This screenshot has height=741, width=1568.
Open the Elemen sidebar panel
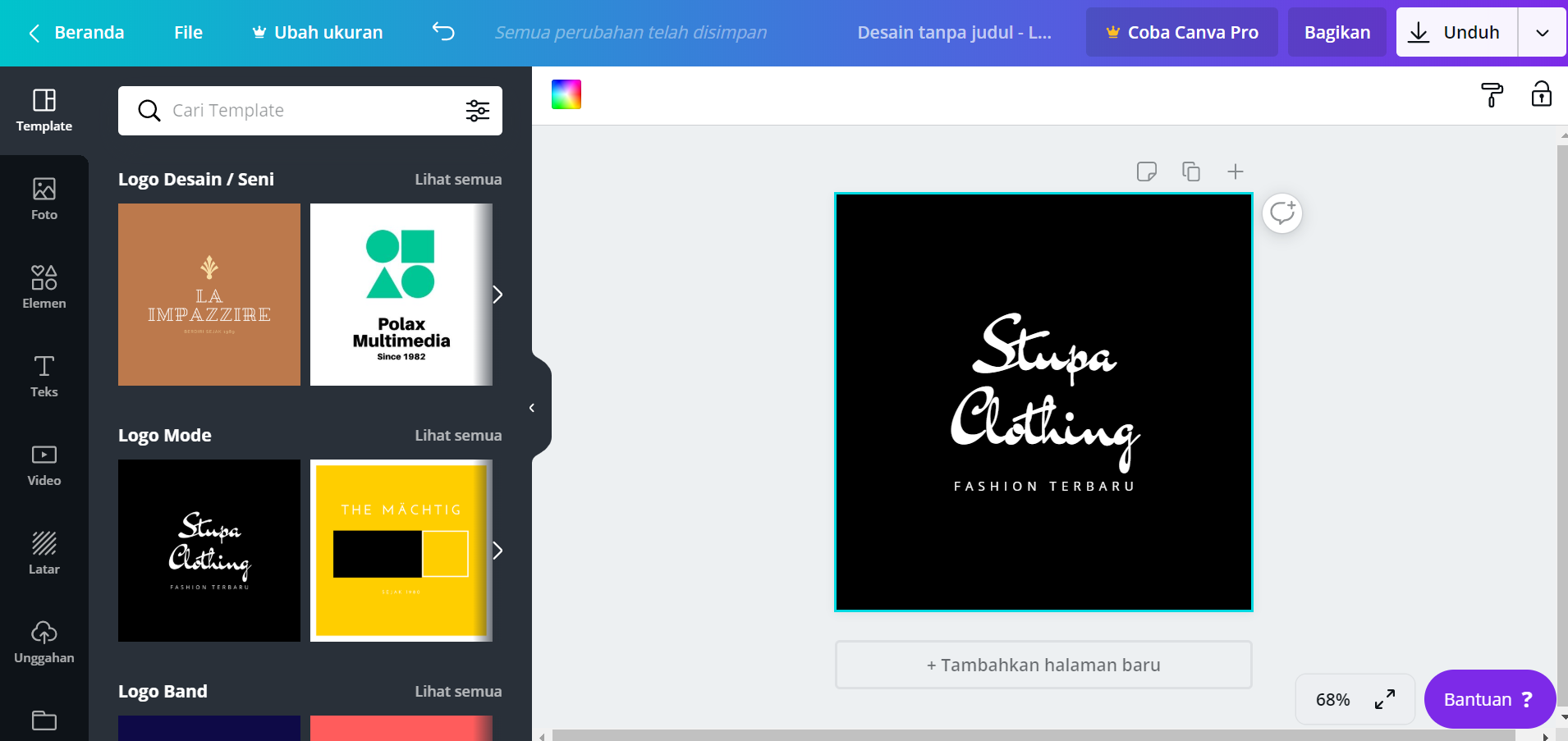[44, 288]
